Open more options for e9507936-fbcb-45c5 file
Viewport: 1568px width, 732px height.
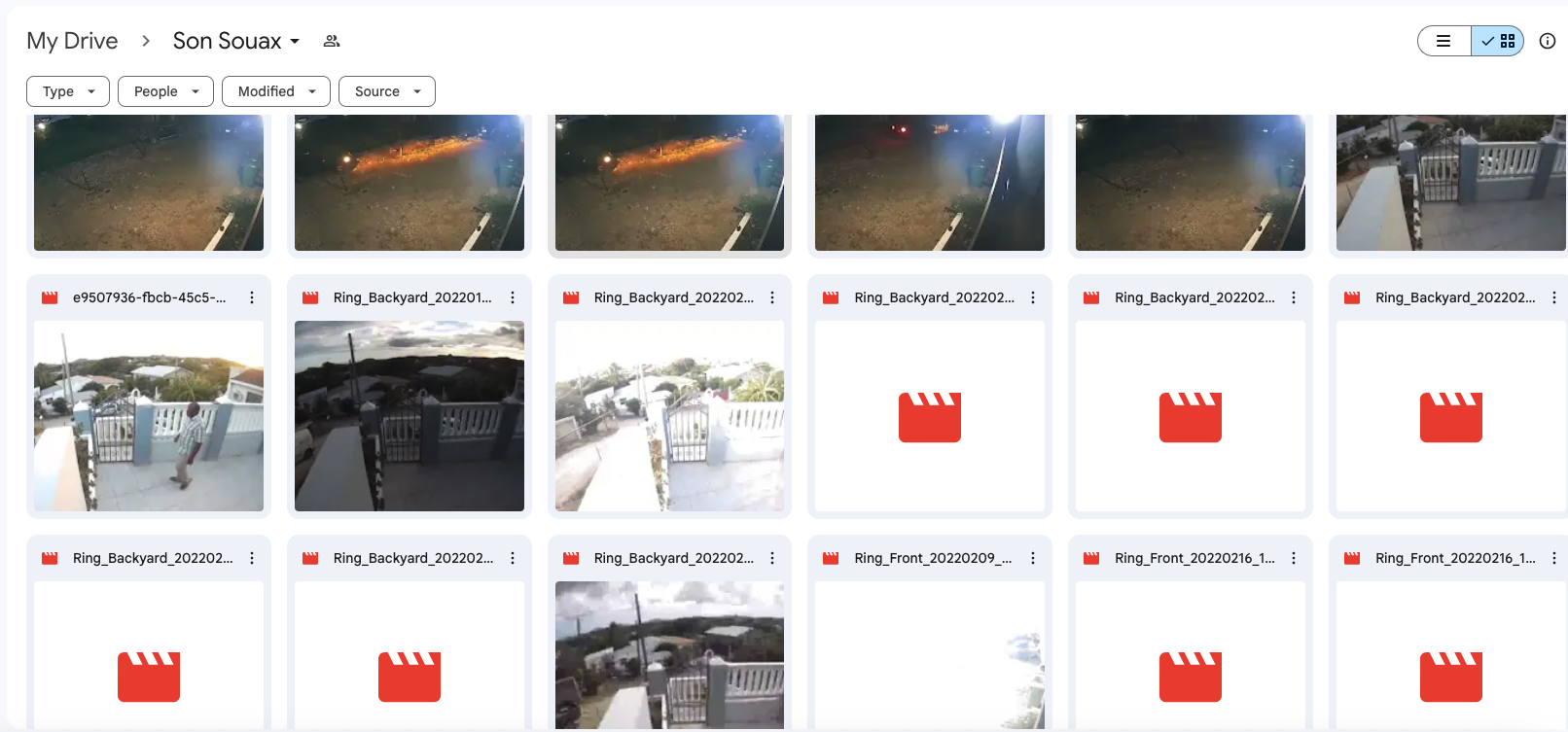[x=252, y=297]
